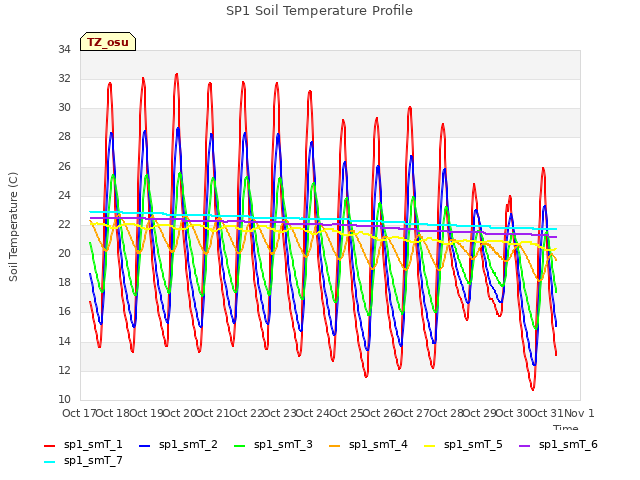Toggle the sp1_smT_6 legend entry
The image size is (640, 480).
click(x=558, y=444)
